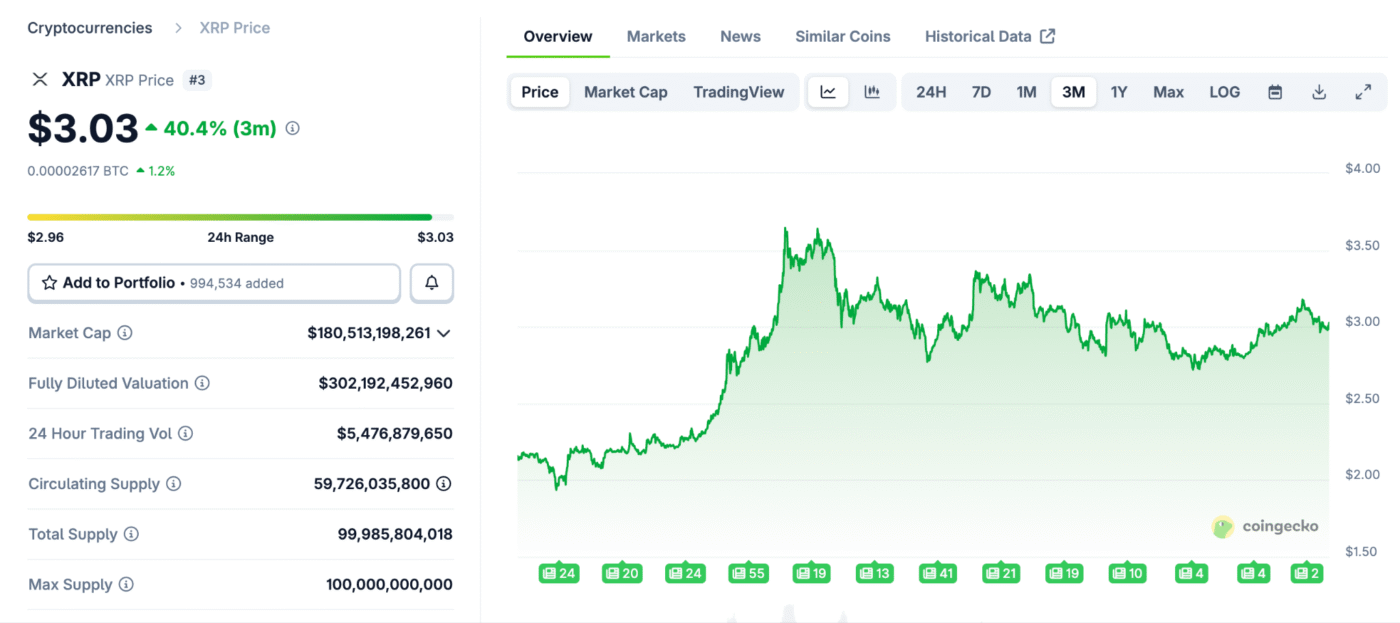Click the Max Supply value 100,000,000,000
The image size is (1400, 623).
[x=389, y=584]
